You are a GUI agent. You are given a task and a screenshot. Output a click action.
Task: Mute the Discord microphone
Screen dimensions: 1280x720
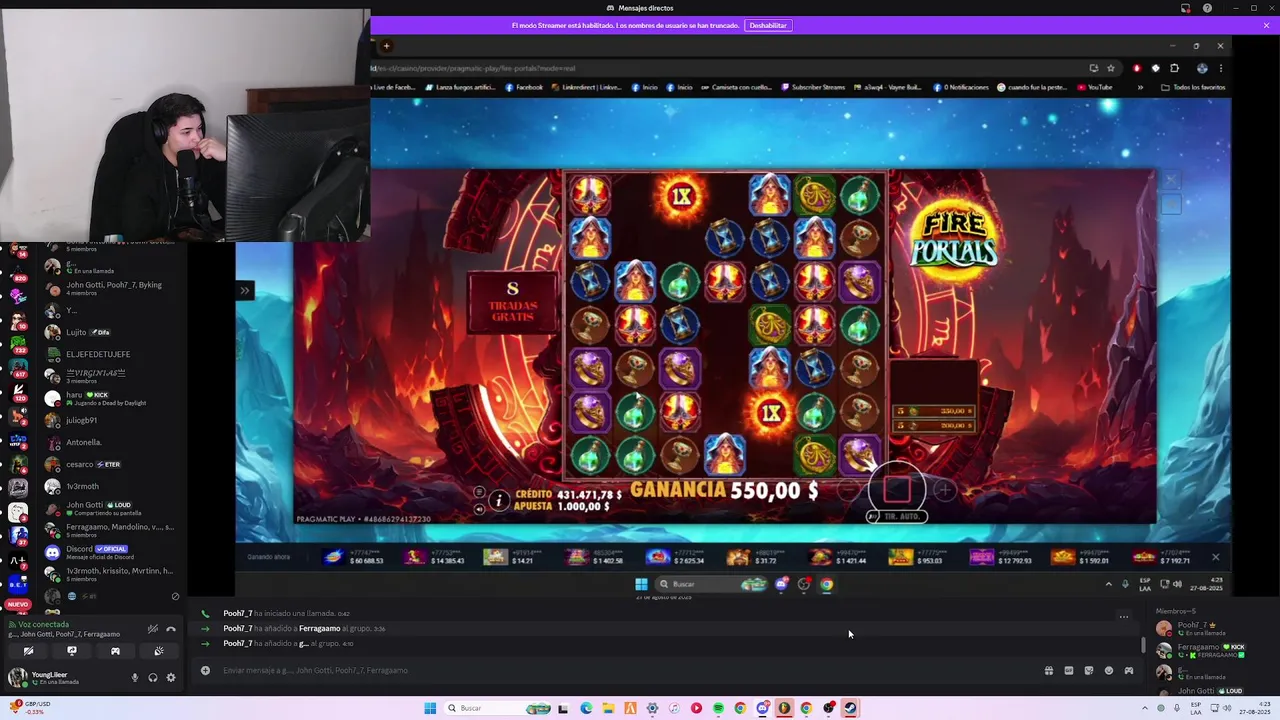pos(135,678)
